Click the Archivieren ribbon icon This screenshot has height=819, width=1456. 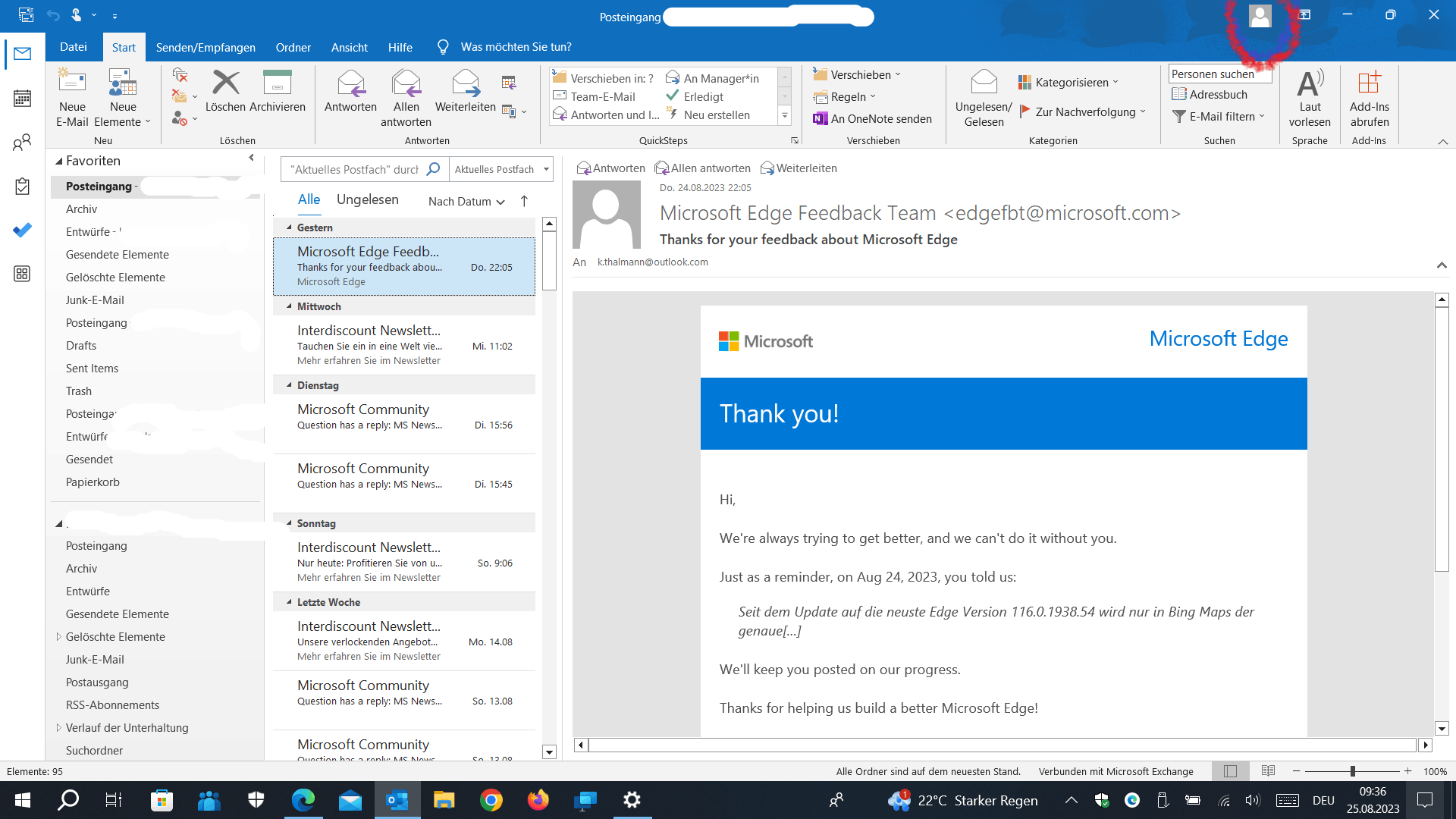point(277,82)
